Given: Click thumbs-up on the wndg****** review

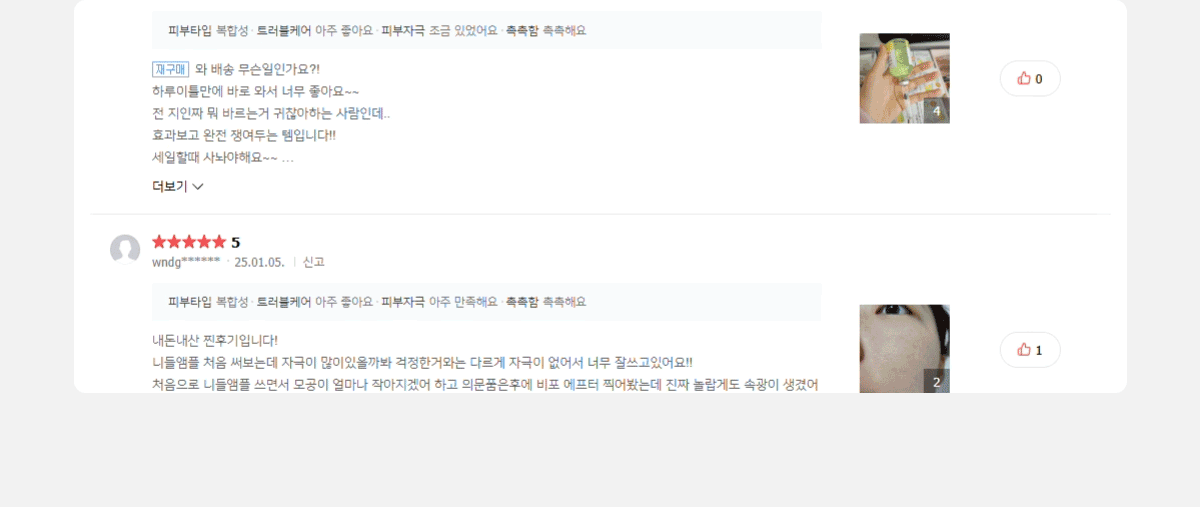Looking at the screenshot, I should [1029, 350].
